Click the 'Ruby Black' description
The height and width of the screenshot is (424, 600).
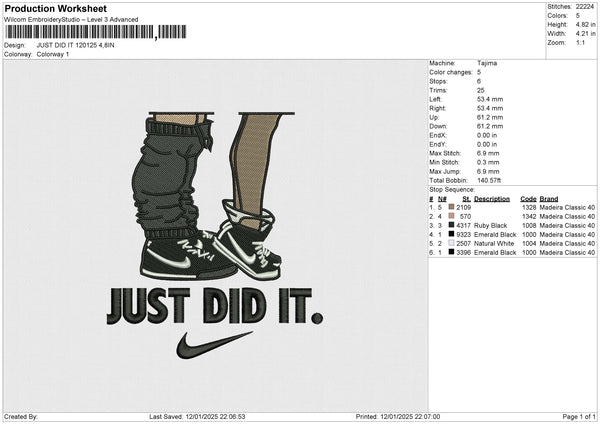(491, 225)
